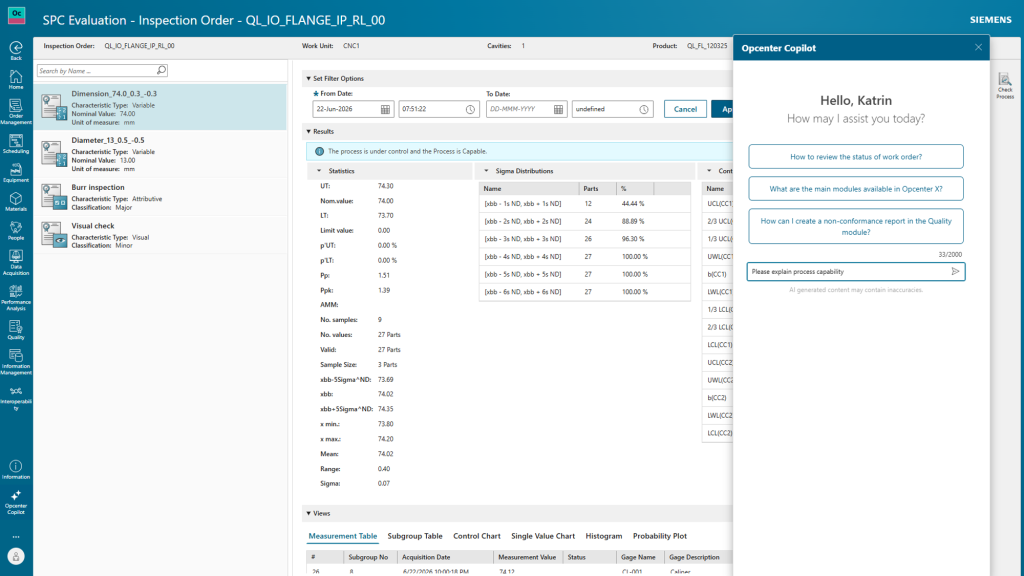Go back using the Back icon
1024x576 pixels.
click(16, 50)
